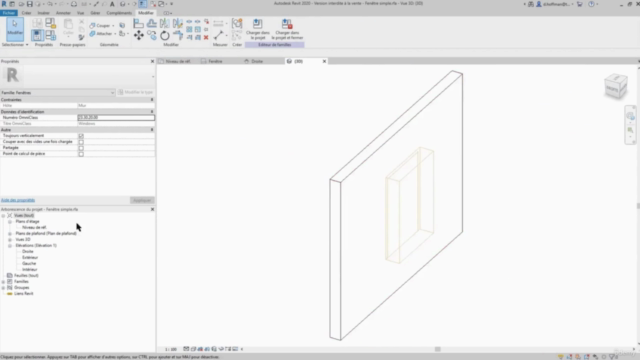Expand the Vues 3D tree node
Screen dimensions: 640x360
click(x=10, y=240)
